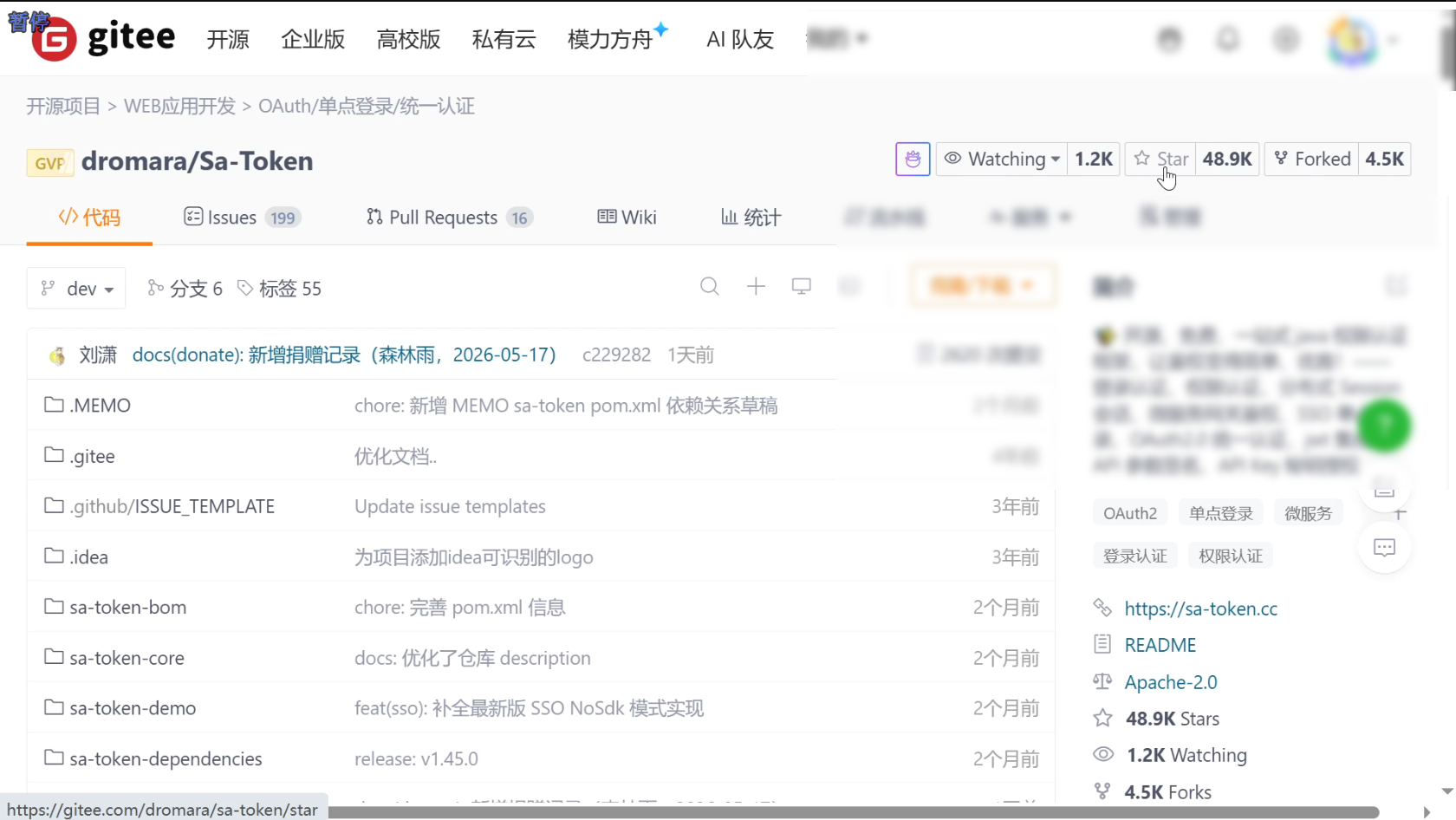The width and height of the screenshot is (1456, 820).
Task: Click the 权限认证 topic tag
Action: [x=1231, y=556]
